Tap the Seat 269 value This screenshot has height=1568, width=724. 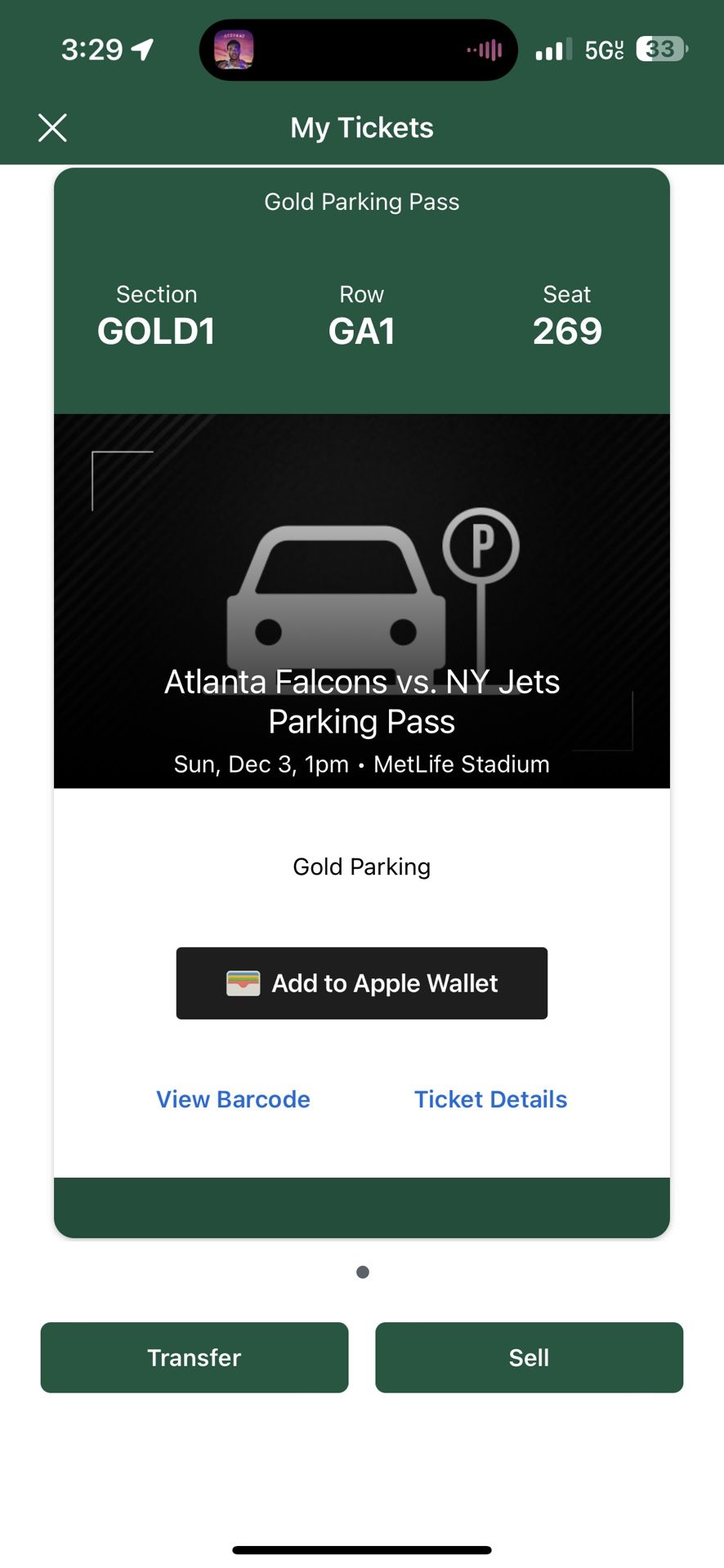click(x=567, y=331)
